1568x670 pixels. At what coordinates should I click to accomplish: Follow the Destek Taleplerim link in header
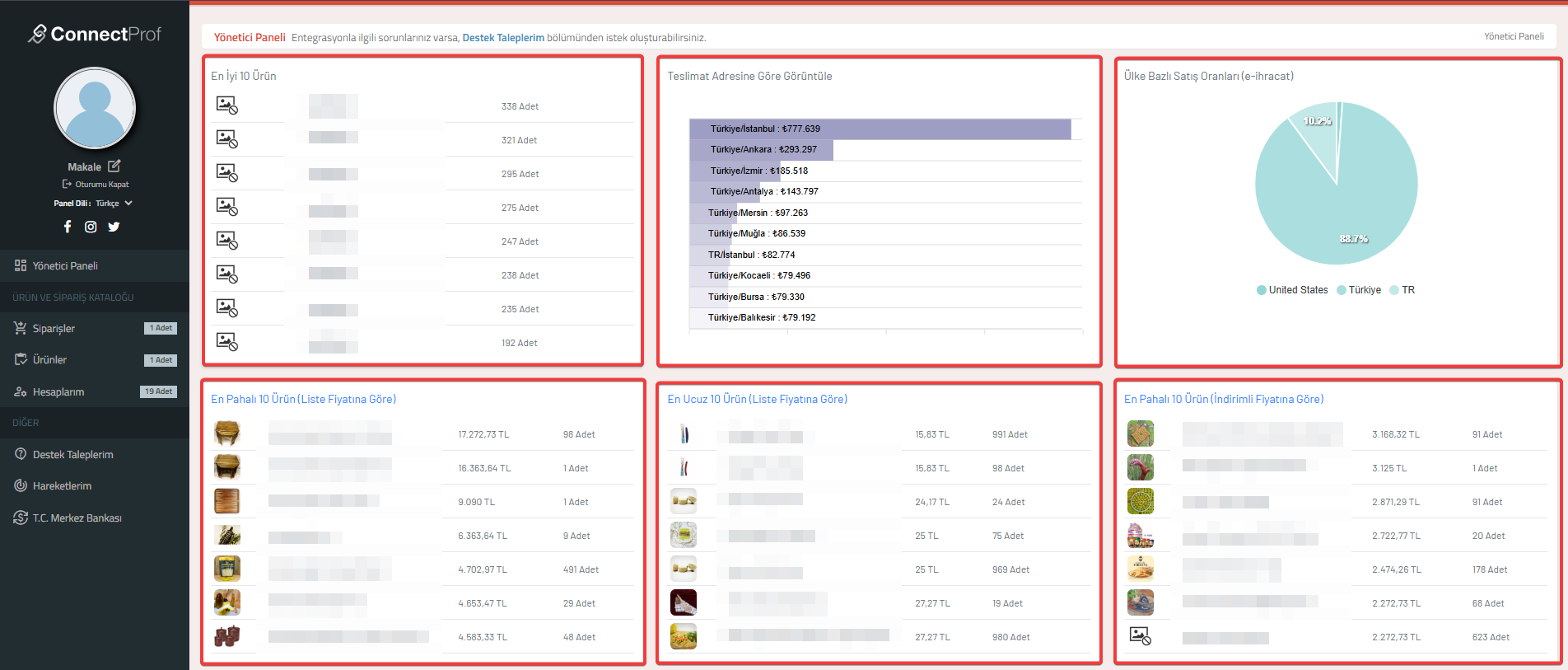tap(503, 37)
